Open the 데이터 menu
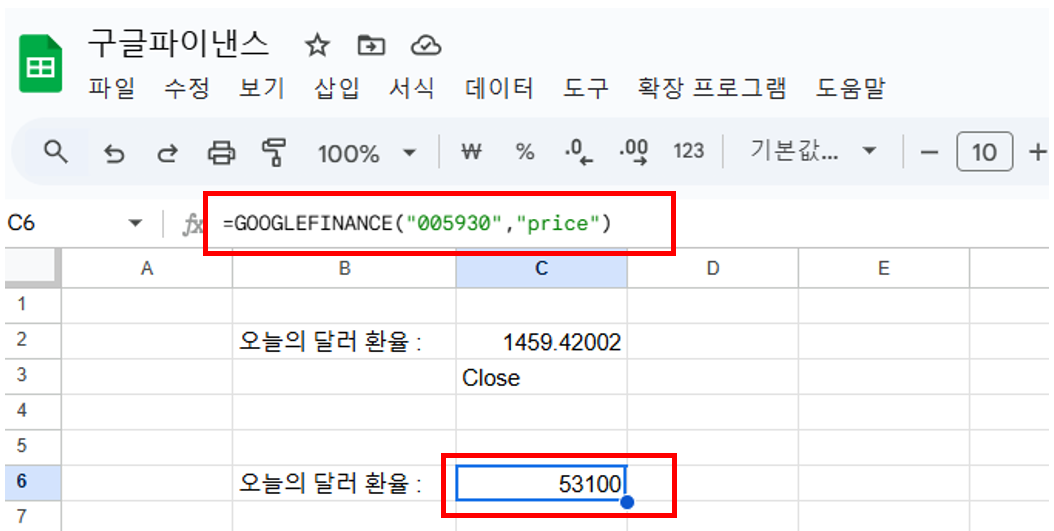 click(499, 88)
